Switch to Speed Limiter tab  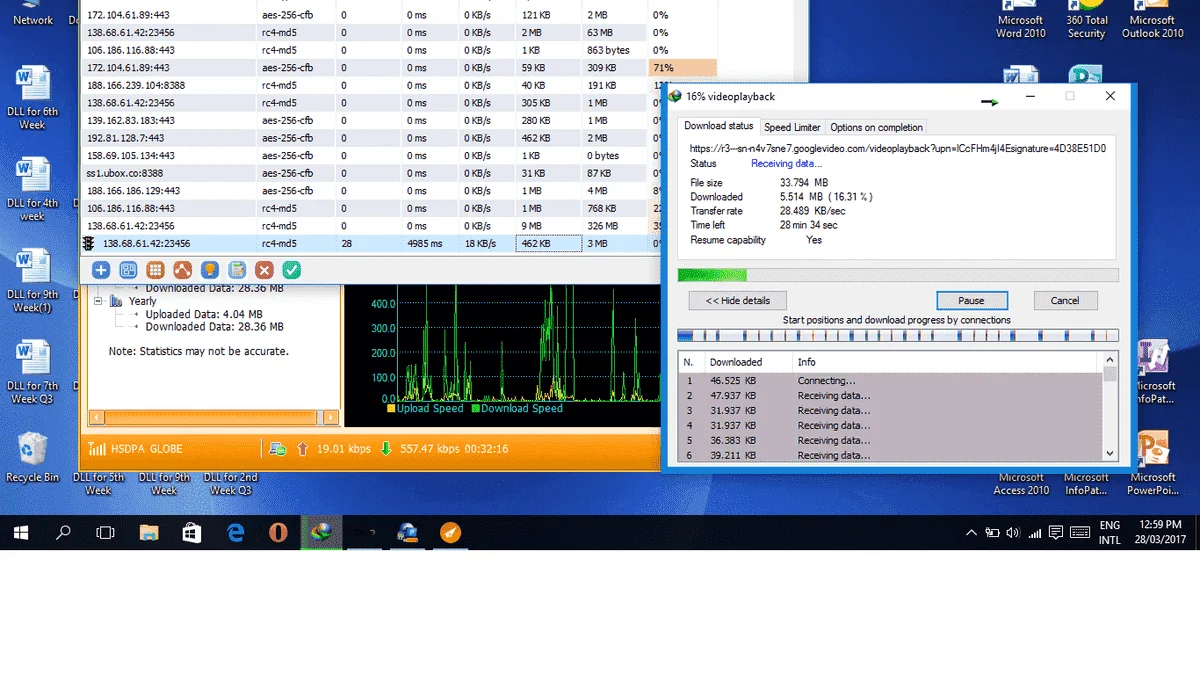792,127
